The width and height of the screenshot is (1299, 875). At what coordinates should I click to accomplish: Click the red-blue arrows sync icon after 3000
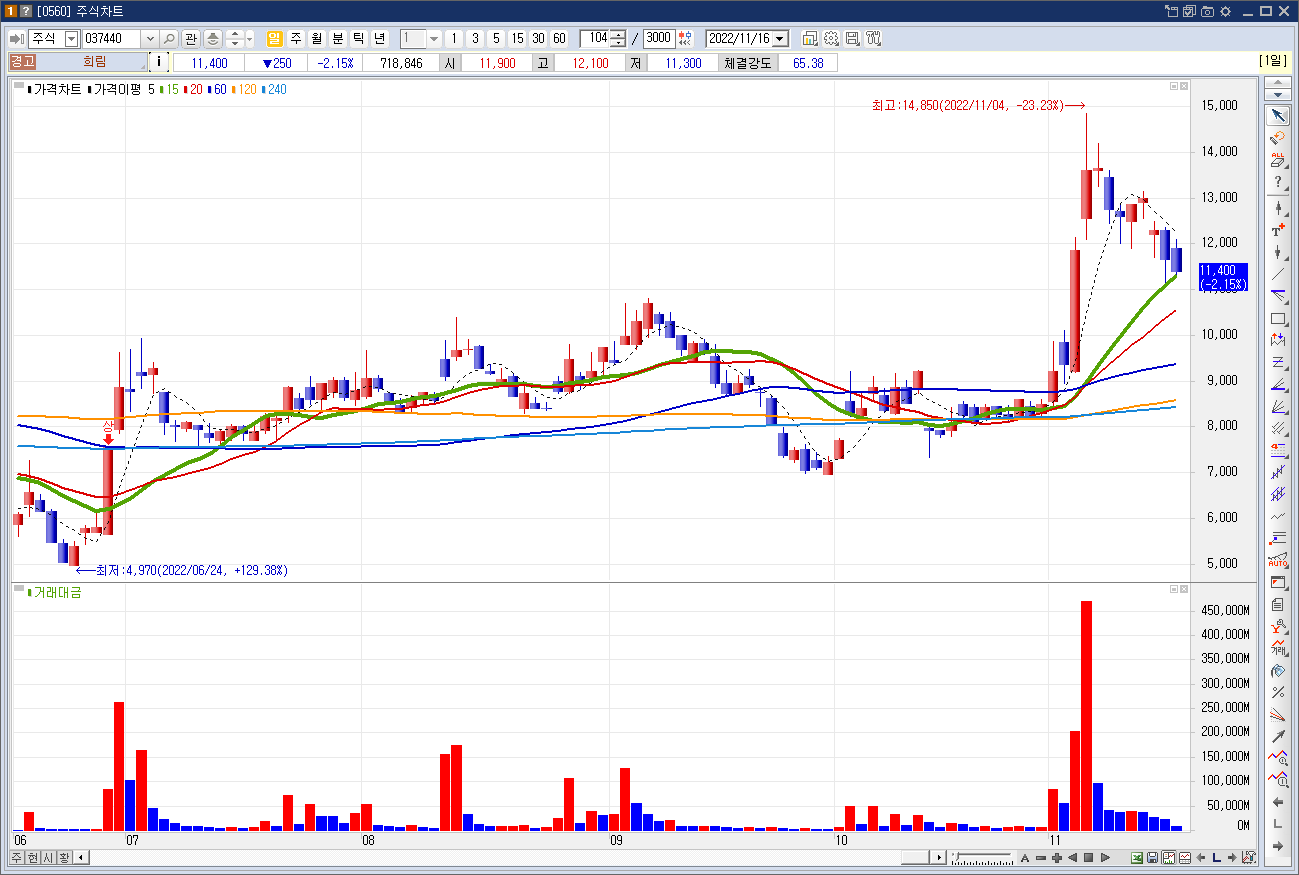(x=685, y=39)
